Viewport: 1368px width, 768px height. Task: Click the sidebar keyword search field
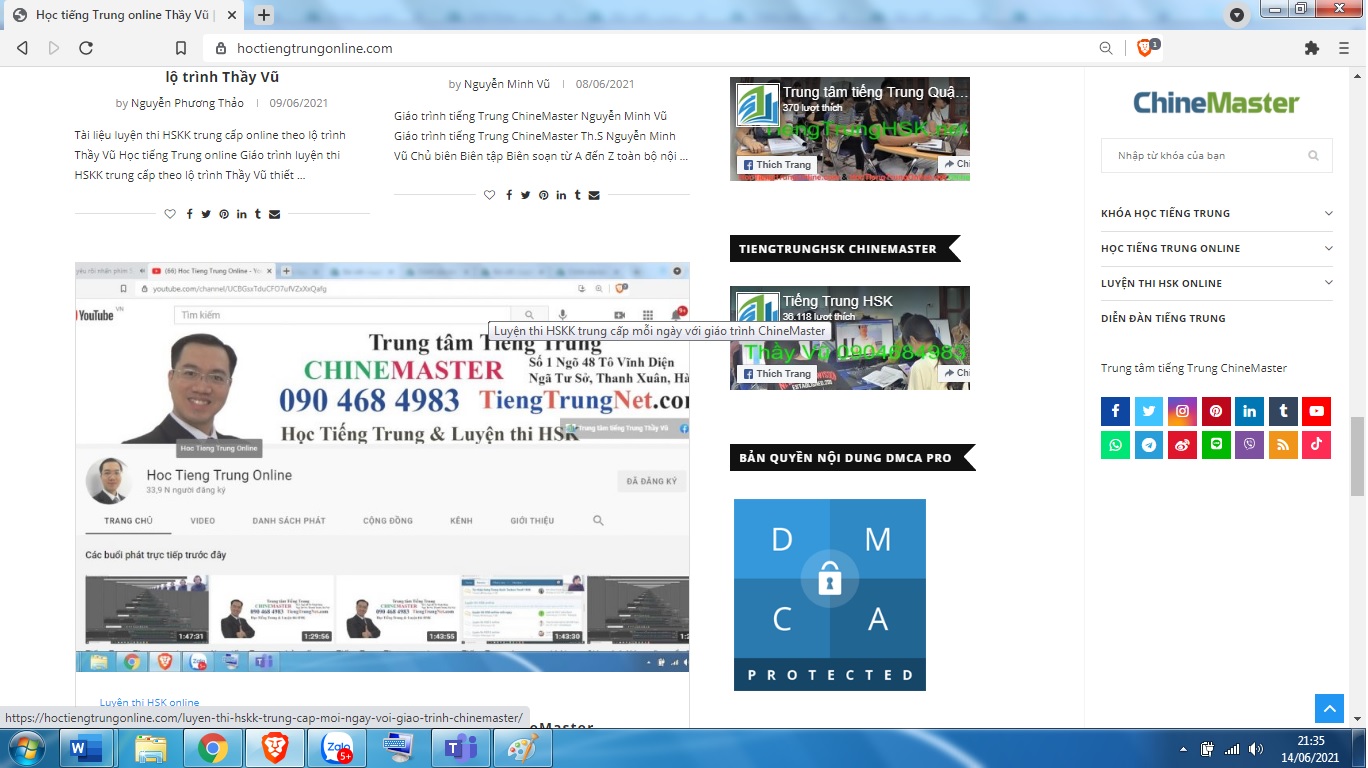[x=1205, y=156]
